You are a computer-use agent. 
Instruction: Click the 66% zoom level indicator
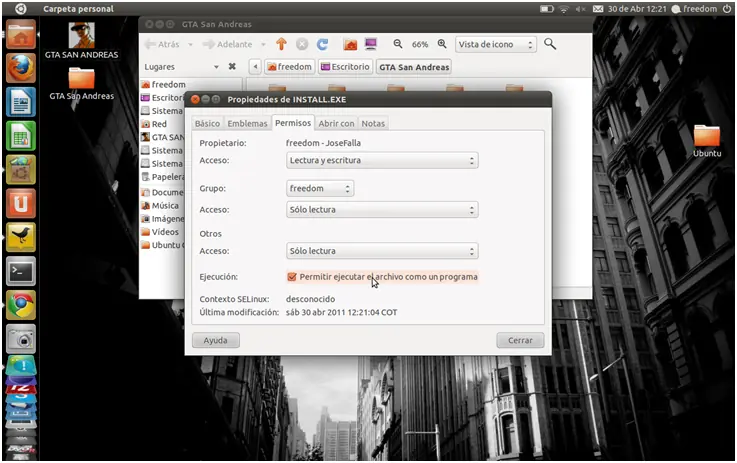tap(420, 45)
